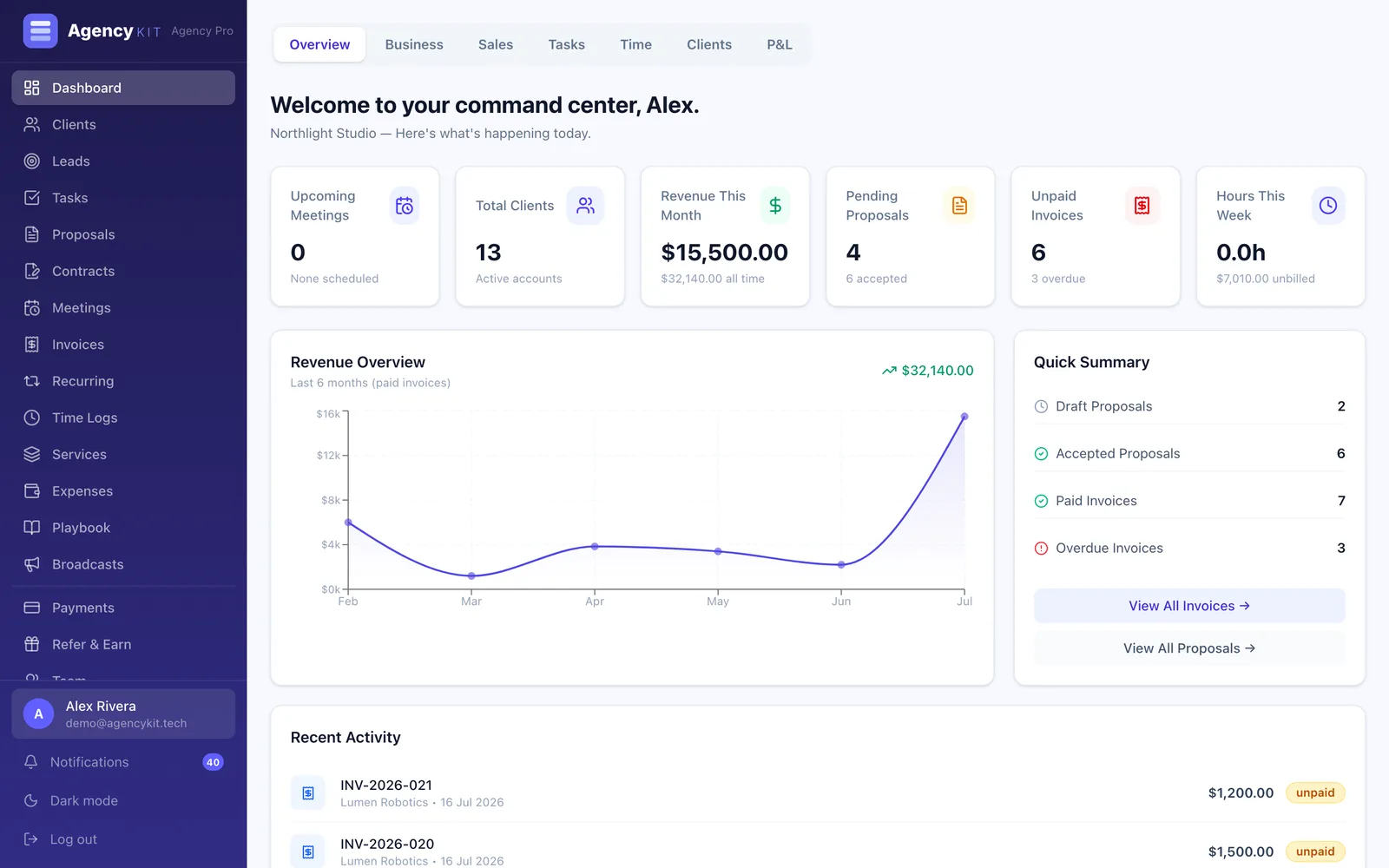
Task: Click the Upcoming Meetings calendar icon
Action: [x=405, y=206]
